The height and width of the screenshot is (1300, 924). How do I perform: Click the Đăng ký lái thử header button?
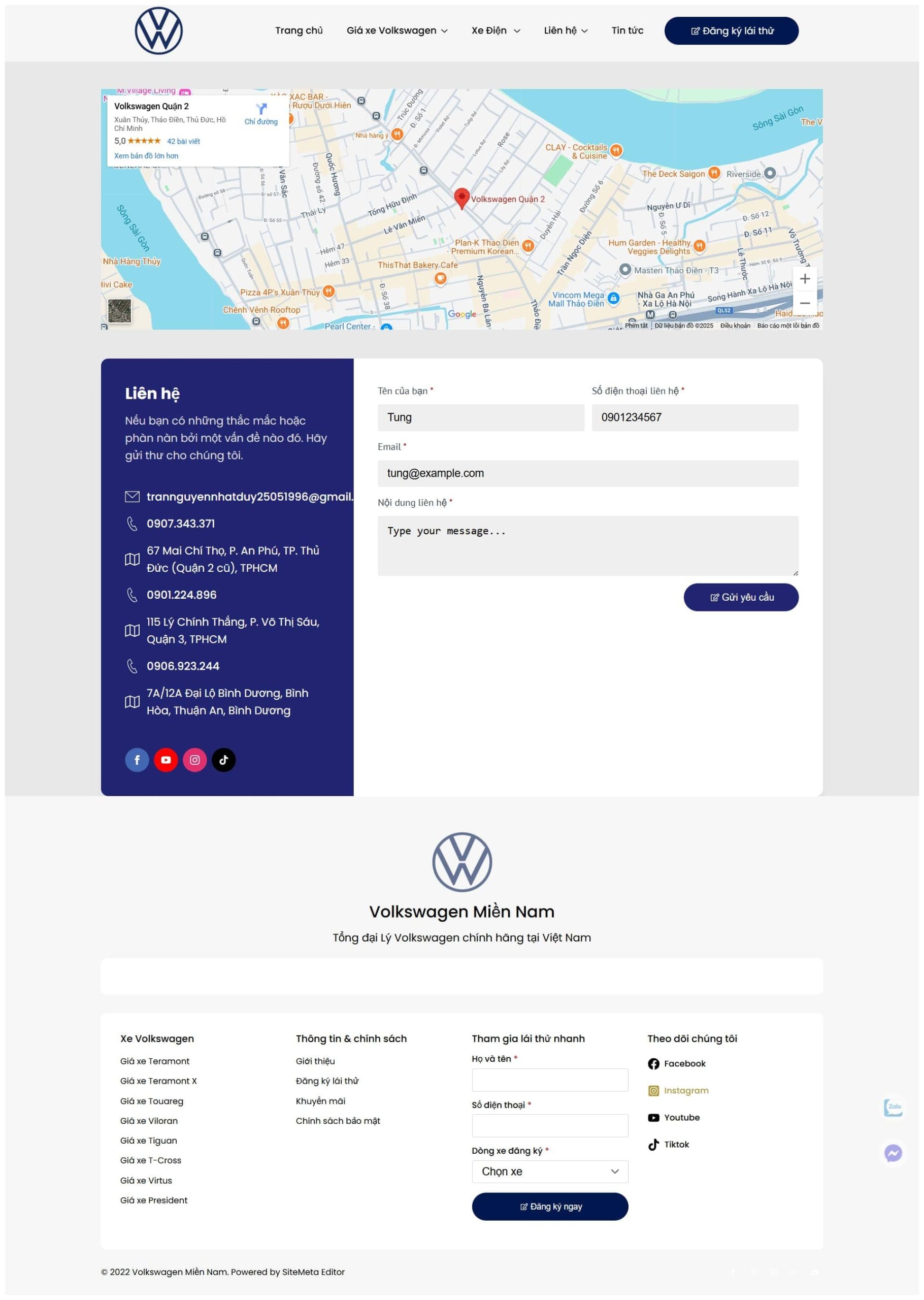(x=731, y=30)
